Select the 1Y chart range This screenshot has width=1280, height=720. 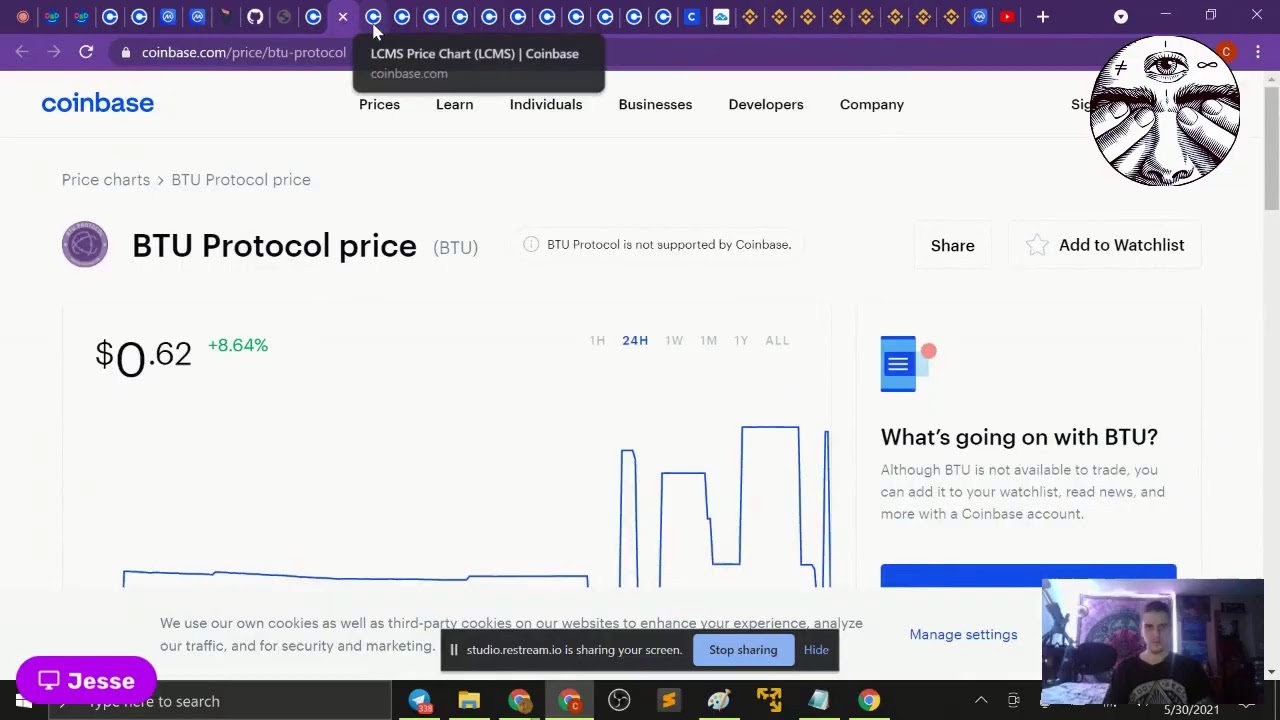741,340
